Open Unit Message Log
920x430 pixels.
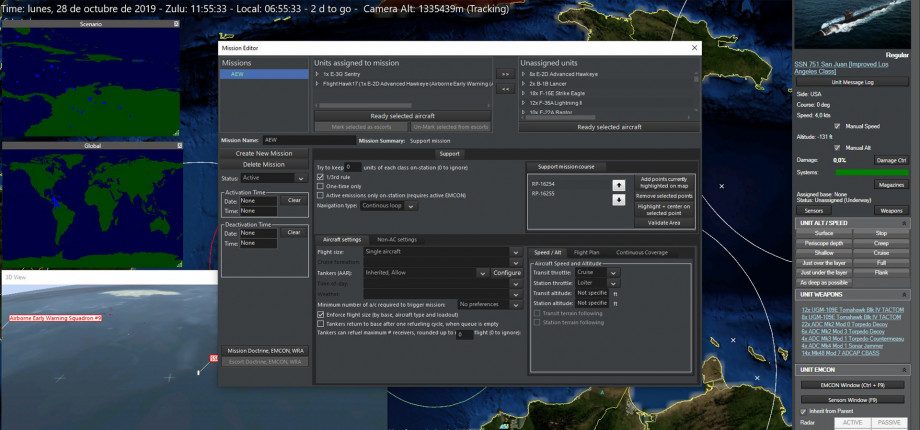(x=852, y=82)
